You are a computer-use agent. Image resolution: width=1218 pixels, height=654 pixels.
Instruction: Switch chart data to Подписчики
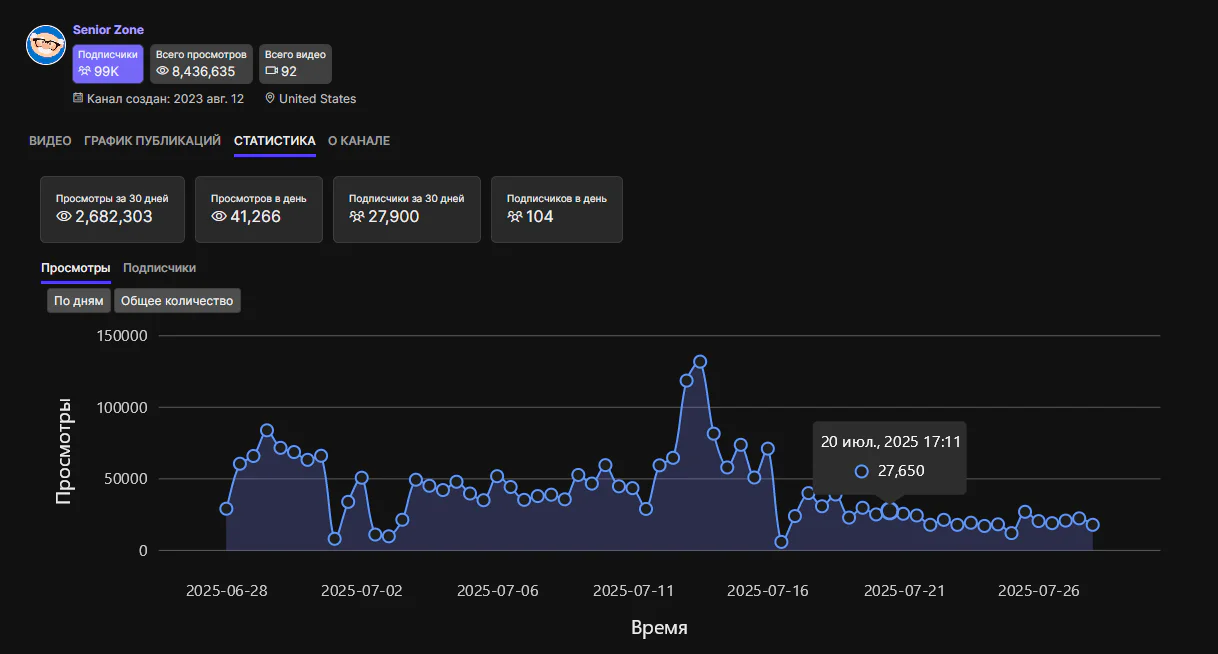pyautogui.click(x=159, y=267)
